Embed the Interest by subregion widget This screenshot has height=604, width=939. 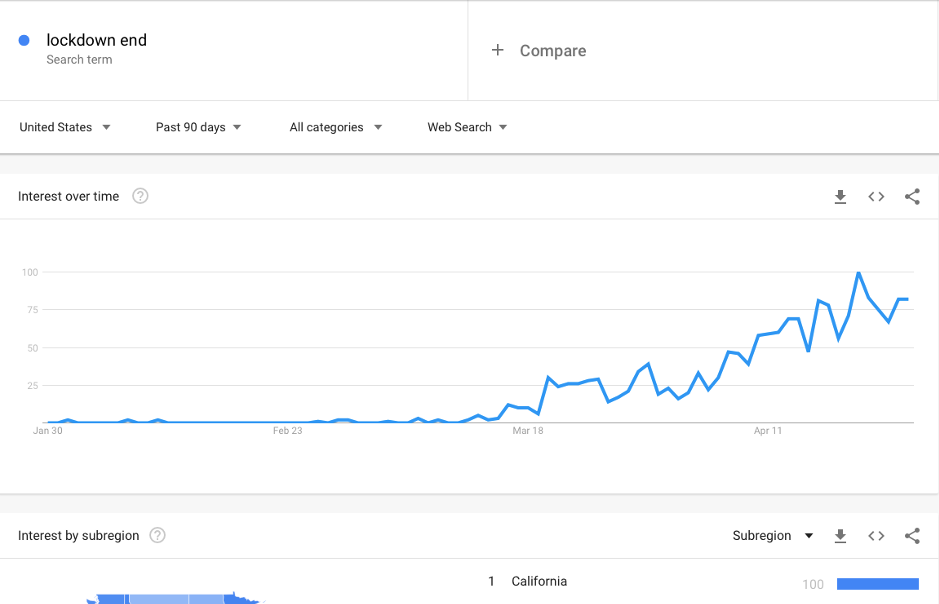876,536
